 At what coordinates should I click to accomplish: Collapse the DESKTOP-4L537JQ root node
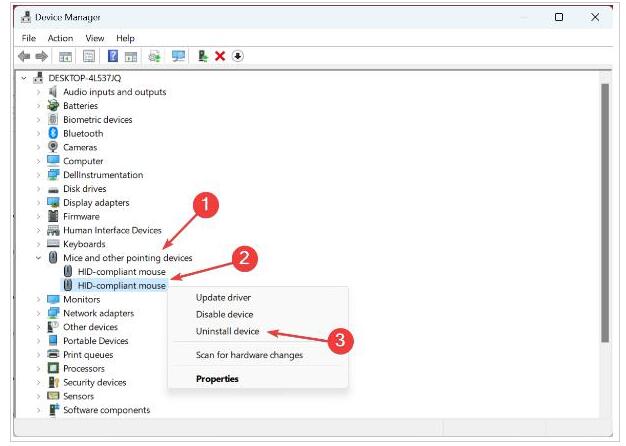pyautogui.click(x=24, y=78)
